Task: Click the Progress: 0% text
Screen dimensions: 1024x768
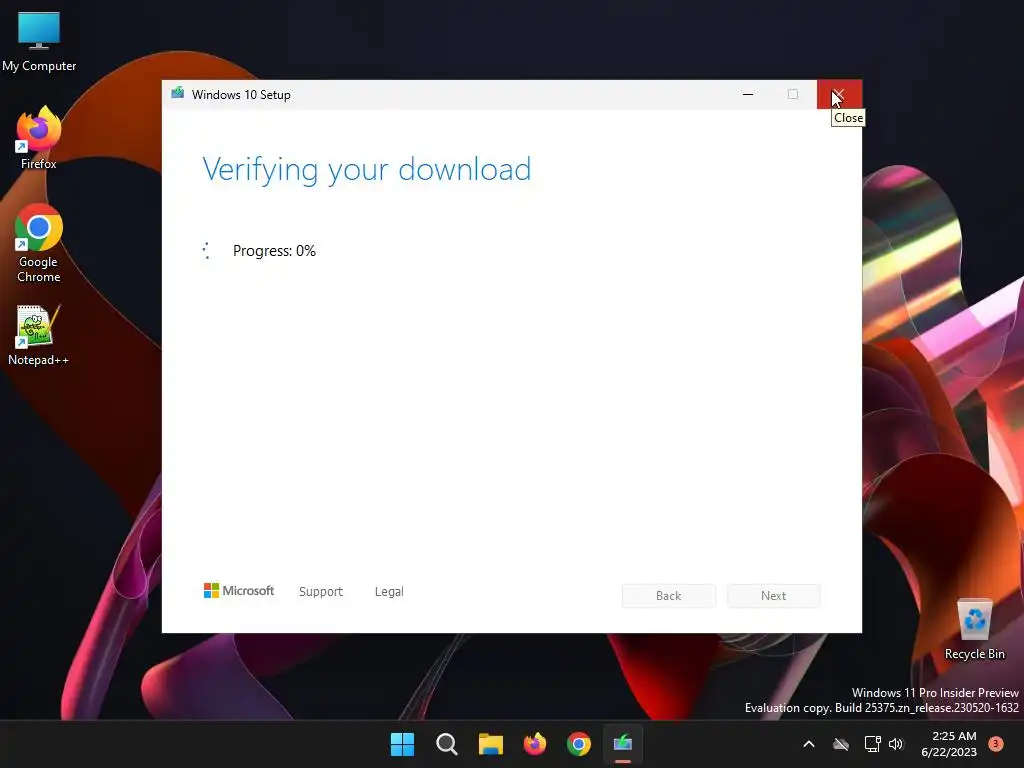Action: pos(274,251)
